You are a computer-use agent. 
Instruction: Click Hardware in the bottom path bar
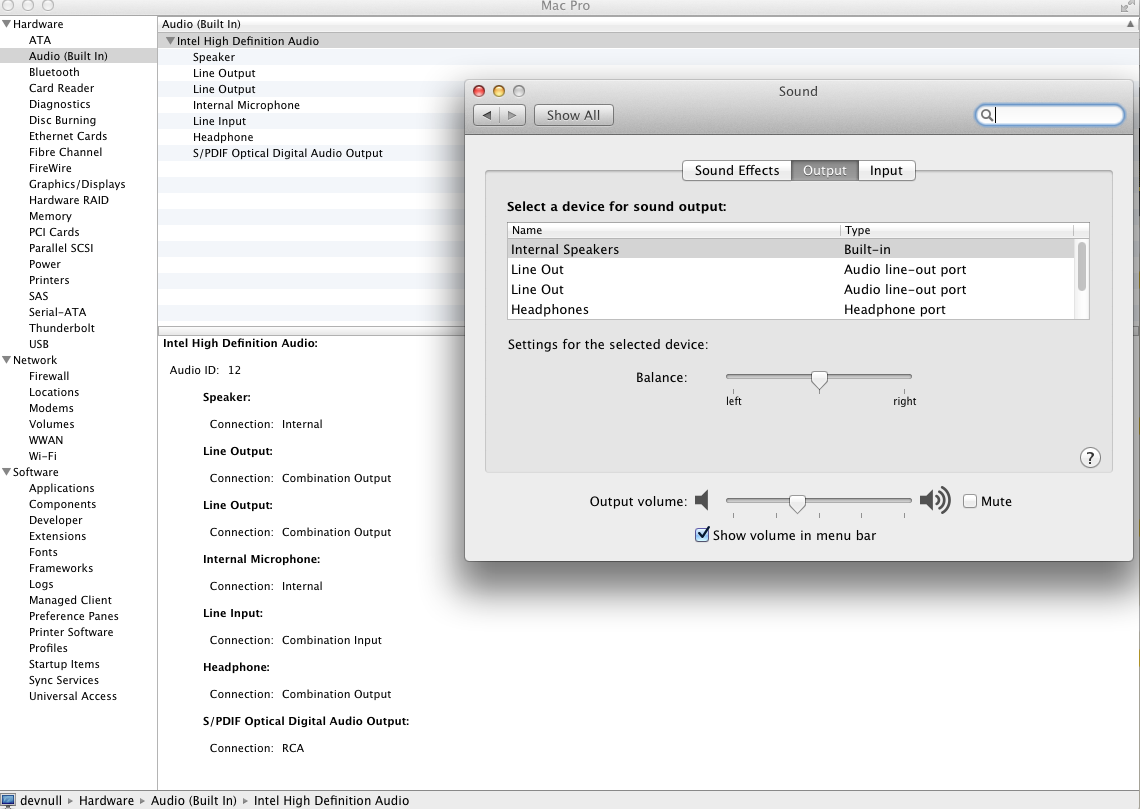[107, 800]
